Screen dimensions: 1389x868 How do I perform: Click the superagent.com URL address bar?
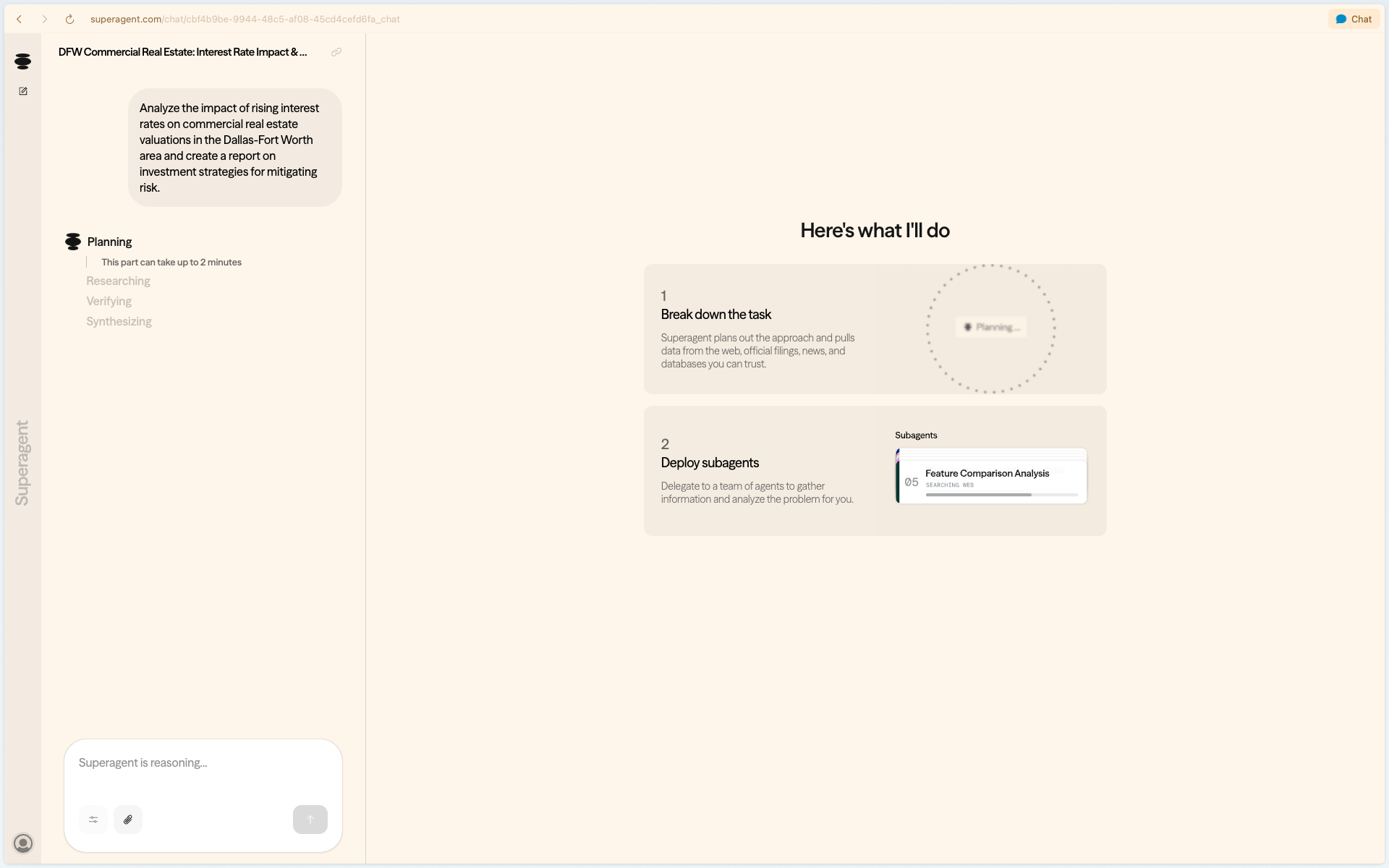coord(245,20)
